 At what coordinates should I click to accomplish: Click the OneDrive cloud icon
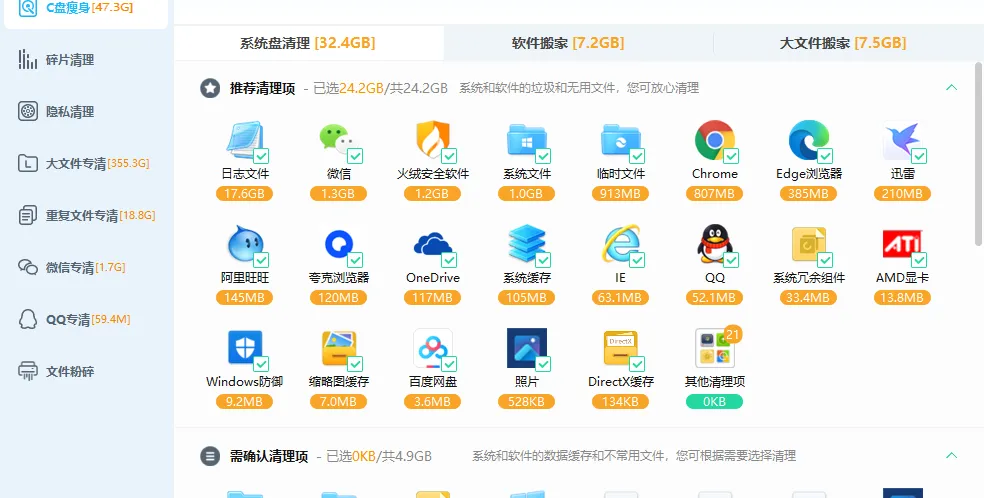click(432, 245)
